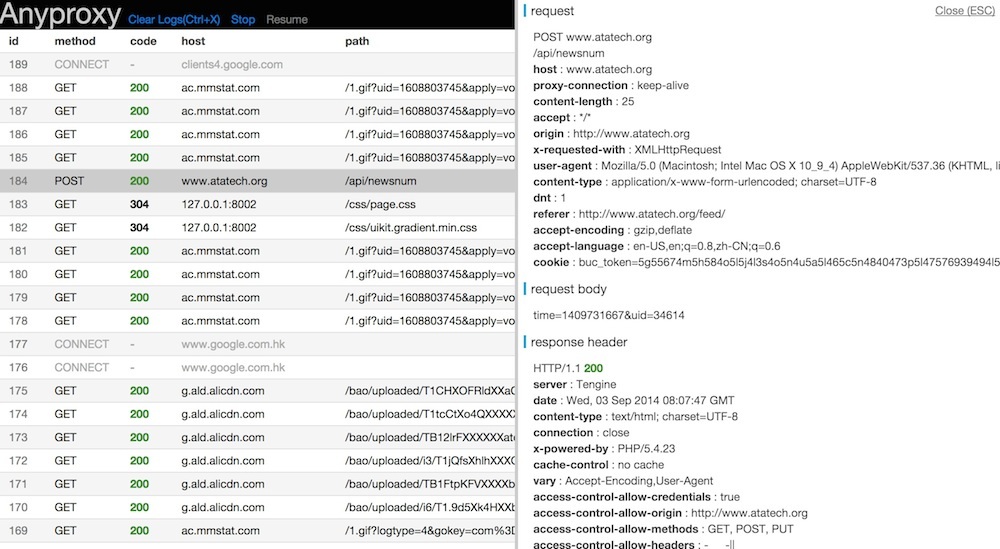Screen dimensions: 1000x549
Task: Open row 171 /bao/uploaded/TB1FtpKFVXXXXb
Action: coord(257,484)
